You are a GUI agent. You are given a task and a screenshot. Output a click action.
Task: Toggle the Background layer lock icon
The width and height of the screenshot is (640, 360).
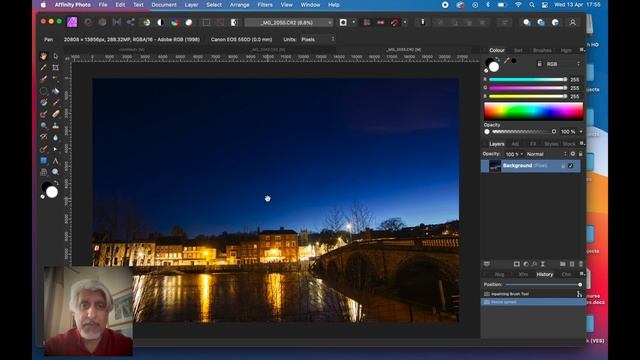coord(563,166)
